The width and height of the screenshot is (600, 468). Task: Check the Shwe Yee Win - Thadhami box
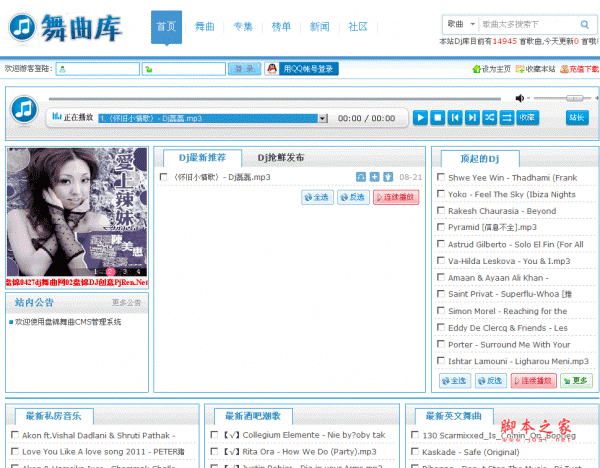(441, 177)
